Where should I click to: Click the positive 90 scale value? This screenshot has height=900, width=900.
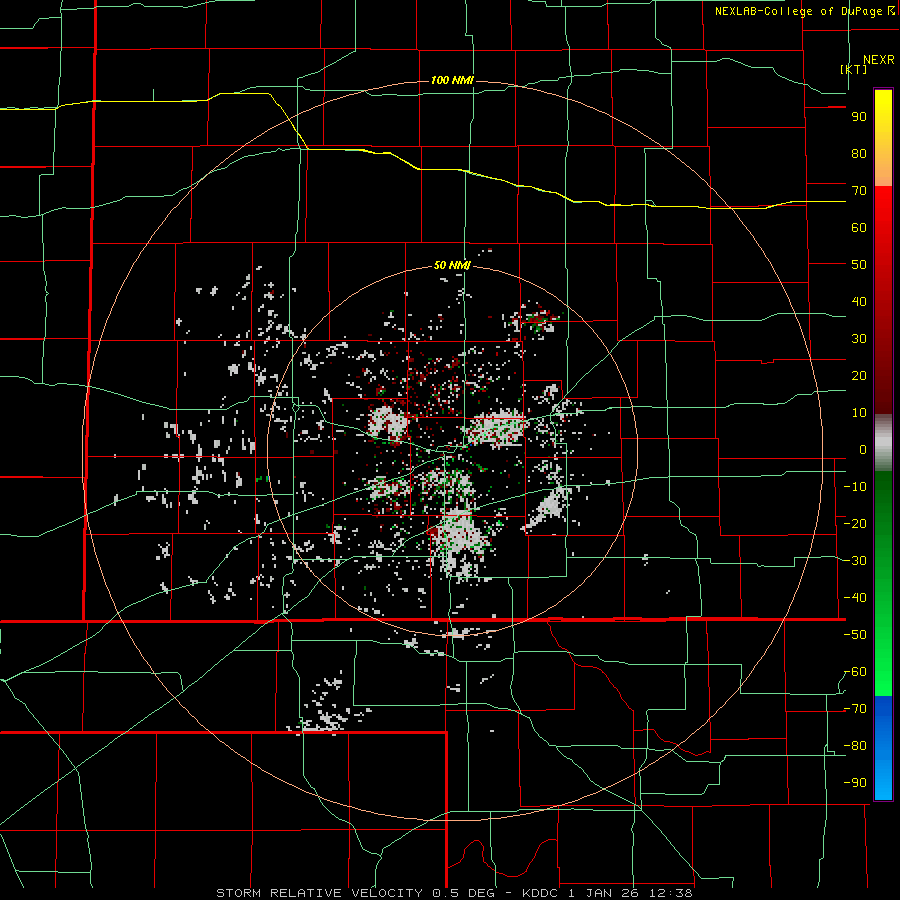coord(859,117)
